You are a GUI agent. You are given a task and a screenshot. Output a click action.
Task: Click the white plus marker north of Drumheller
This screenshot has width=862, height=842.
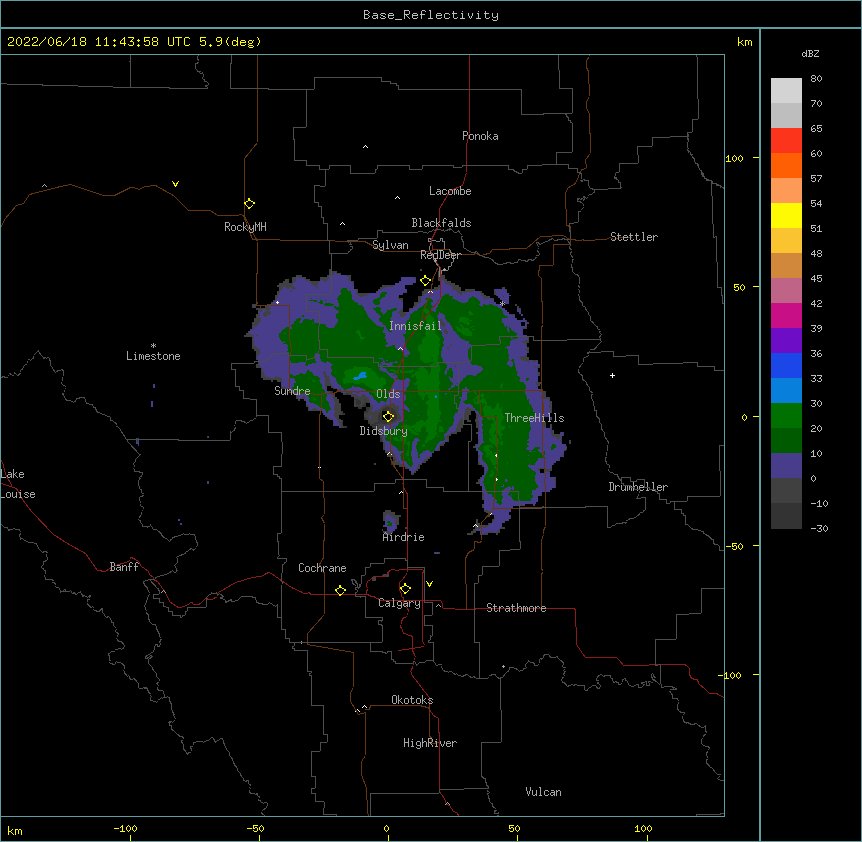click(612, 375)
